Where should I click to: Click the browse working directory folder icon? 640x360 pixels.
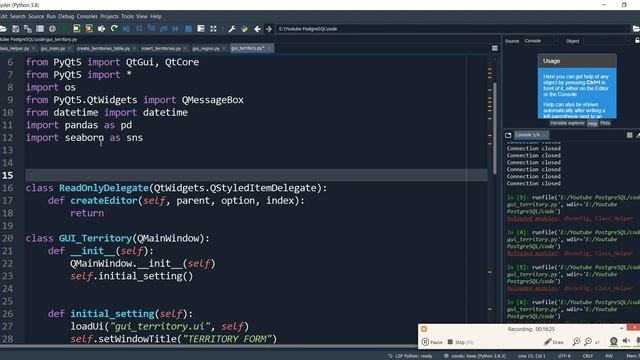pyautogui.click(x=636, y=29)
